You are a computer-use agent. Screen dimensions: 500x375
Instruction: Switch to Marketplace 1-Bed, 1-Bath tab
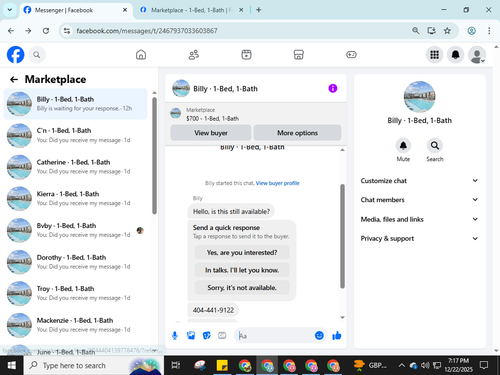click(x=190, y=10)
